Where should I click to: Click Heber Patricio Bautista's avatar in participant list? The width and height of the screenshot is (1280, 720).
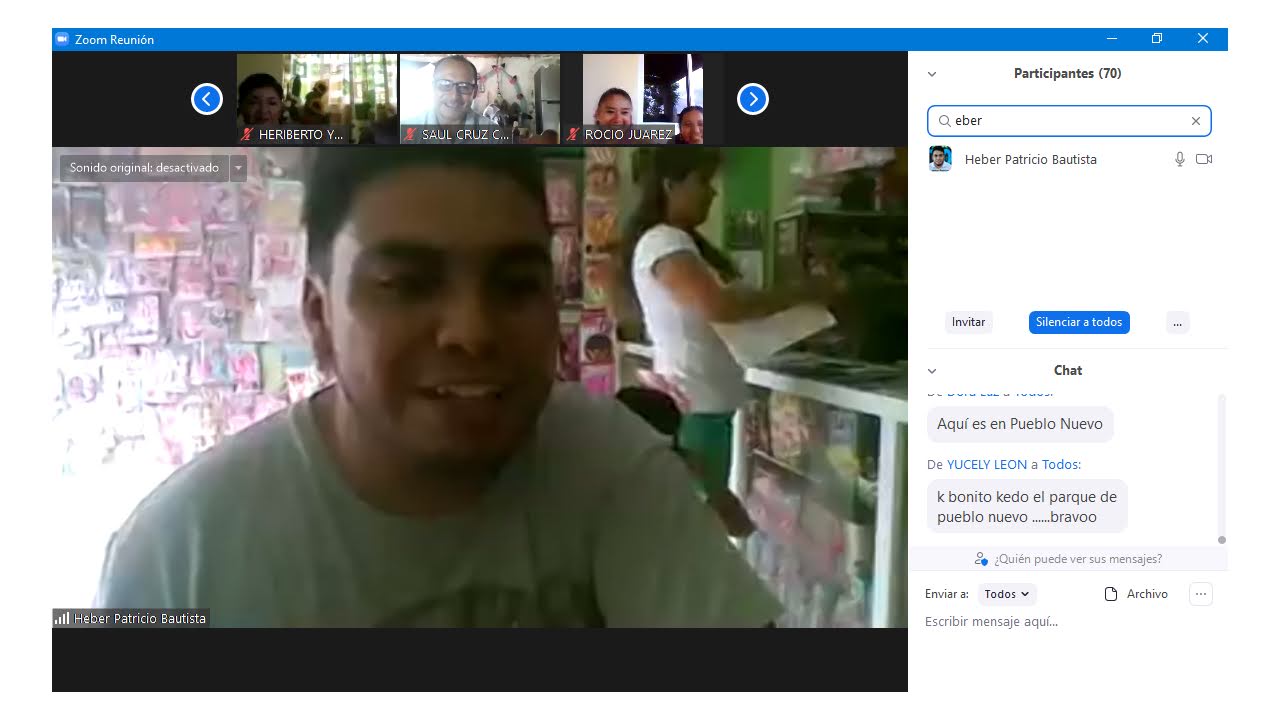tap(940, 159)
